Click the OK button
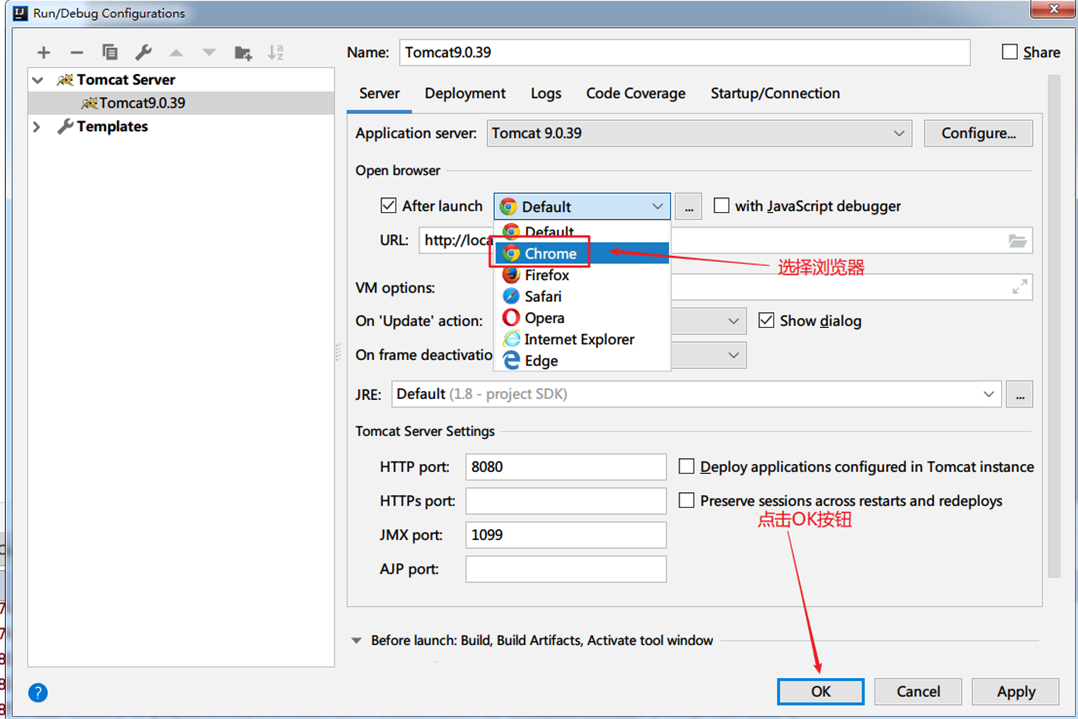The image size is (1078, 719). (x=820, y=692)
